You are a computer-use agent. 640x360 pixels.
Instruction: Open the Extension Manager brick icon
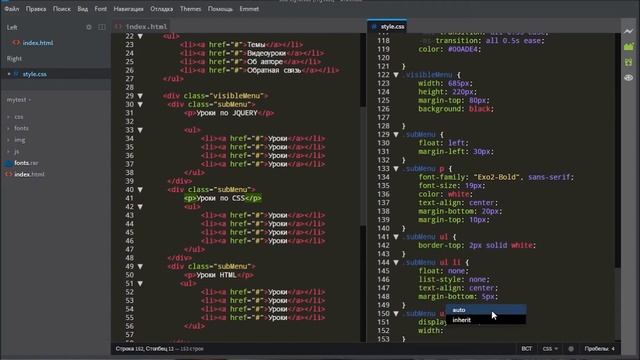tap(629, 47)
